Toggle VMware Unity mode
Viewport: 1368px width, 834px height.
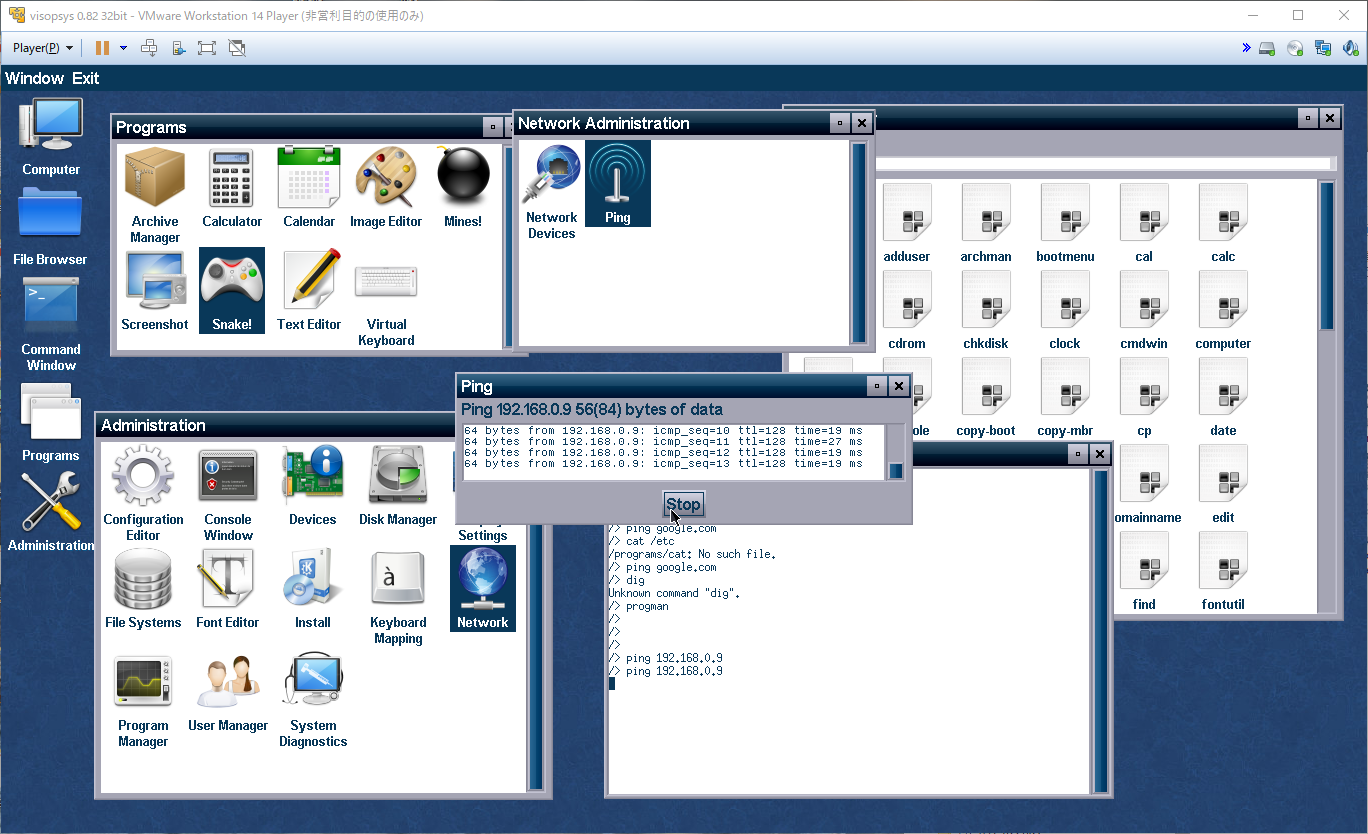pyautogui.click(x=237, y=47)
